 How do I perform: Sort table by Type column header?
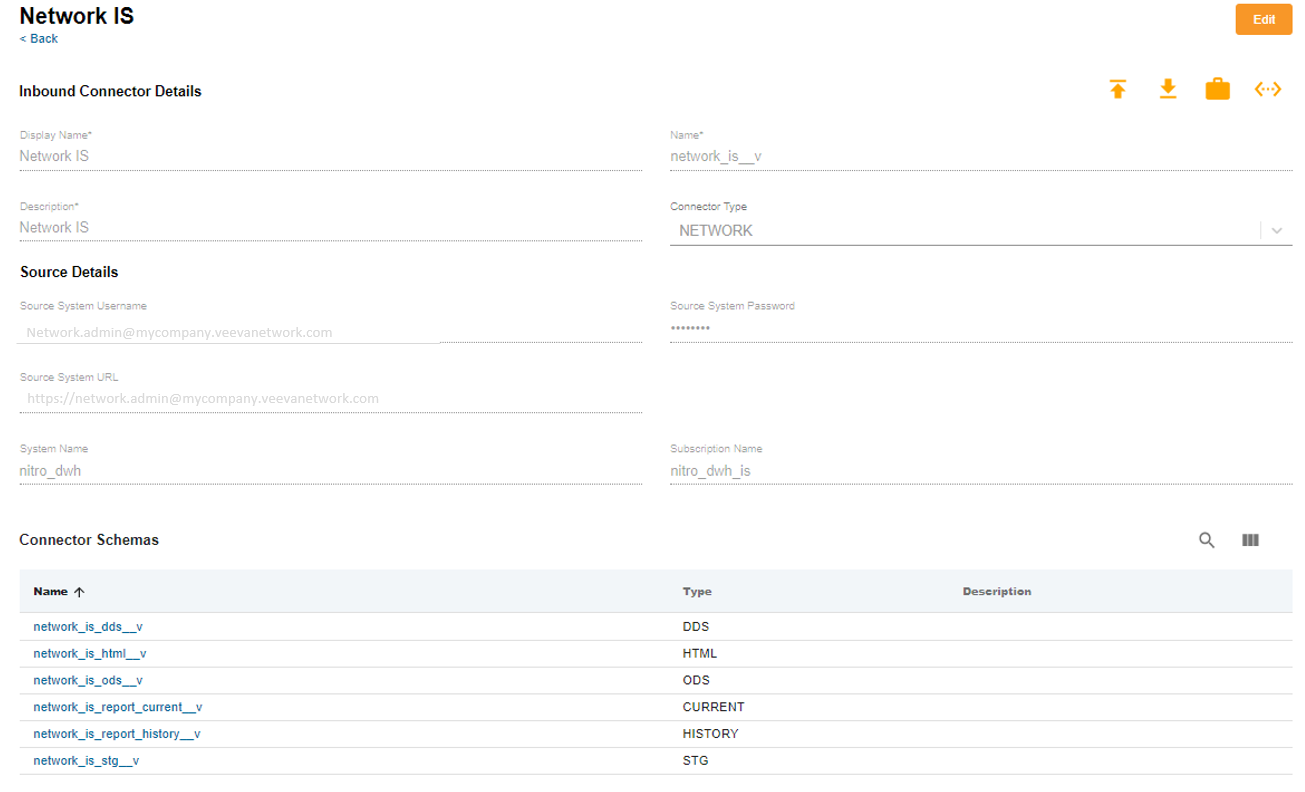[x=697, y=592]
